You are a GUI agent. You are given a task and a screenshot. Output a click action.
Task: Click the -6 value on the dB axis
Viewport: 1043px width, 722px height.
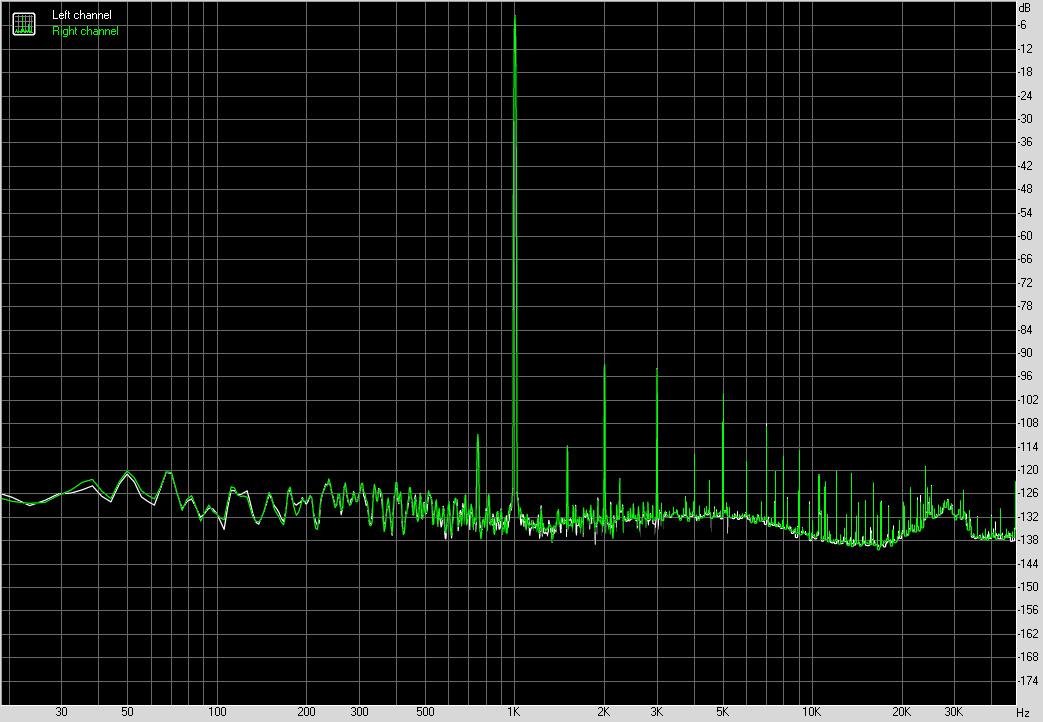click(1024, 25)
